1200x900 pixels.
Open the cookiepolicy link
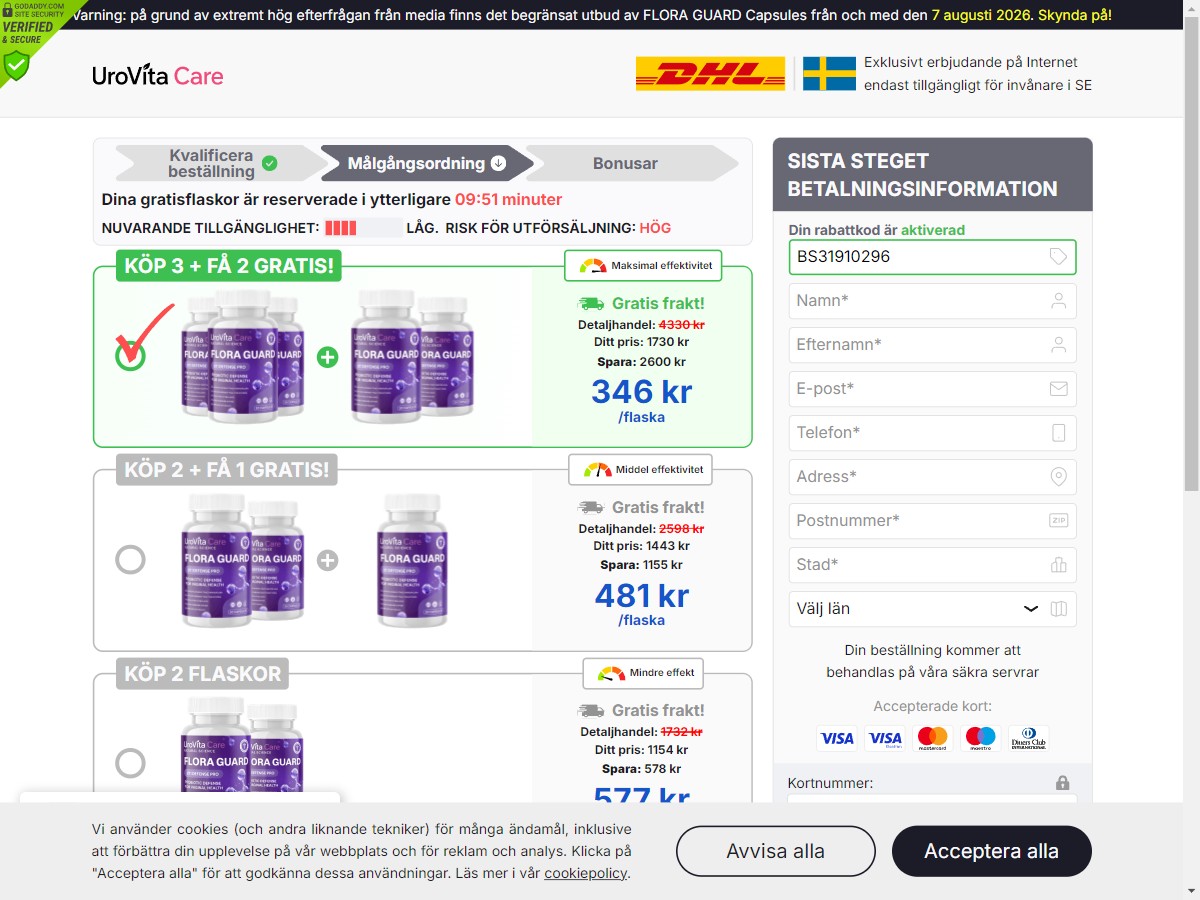tap(586, 873)
